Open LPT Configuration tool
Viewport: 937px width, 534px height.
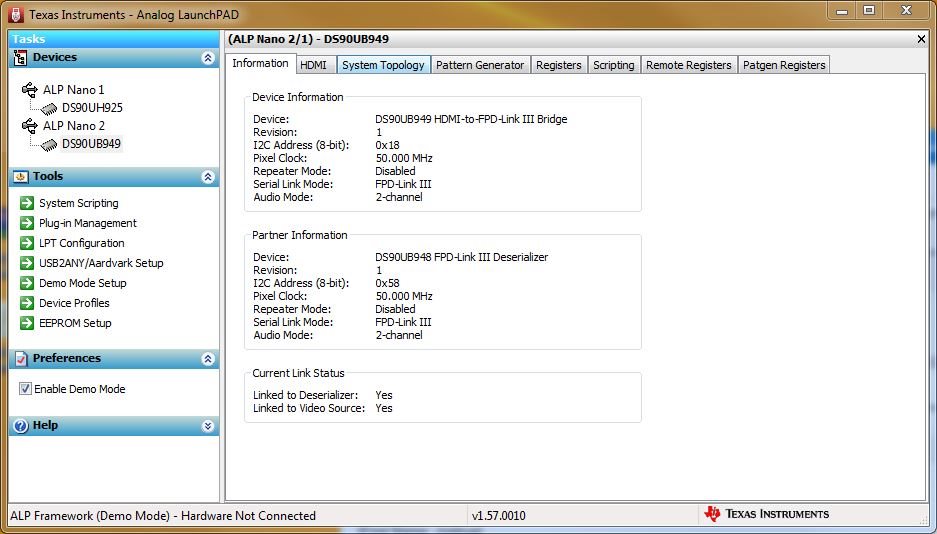pos(81,243)
